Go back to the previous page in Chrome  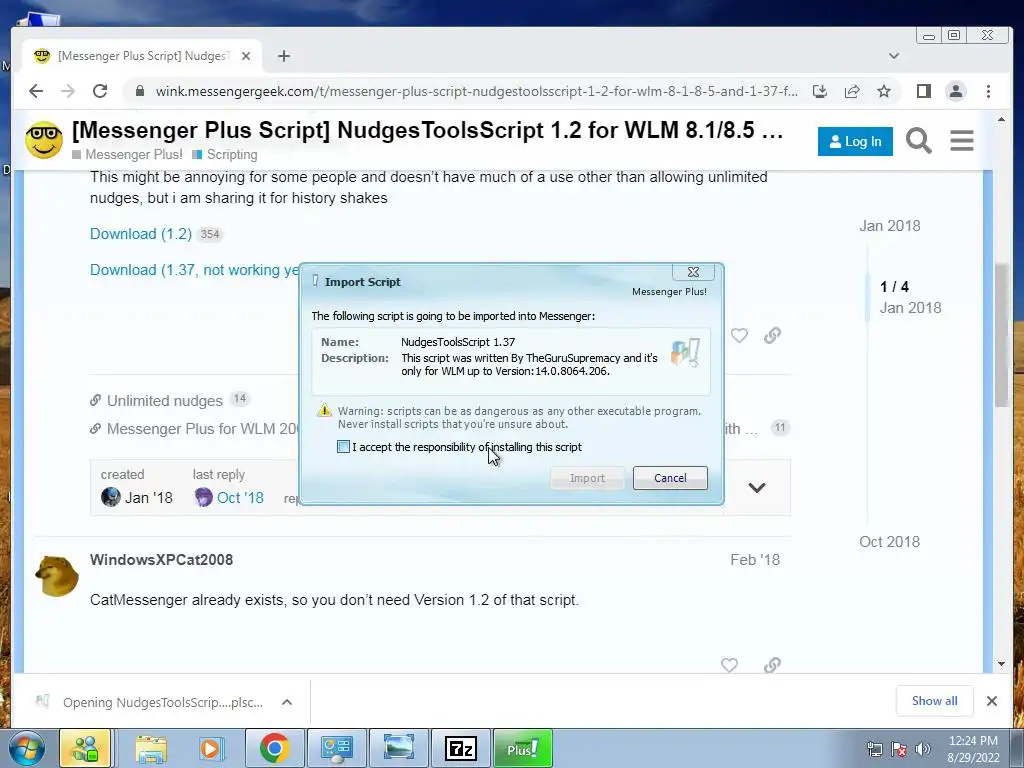tap(36, 91)
